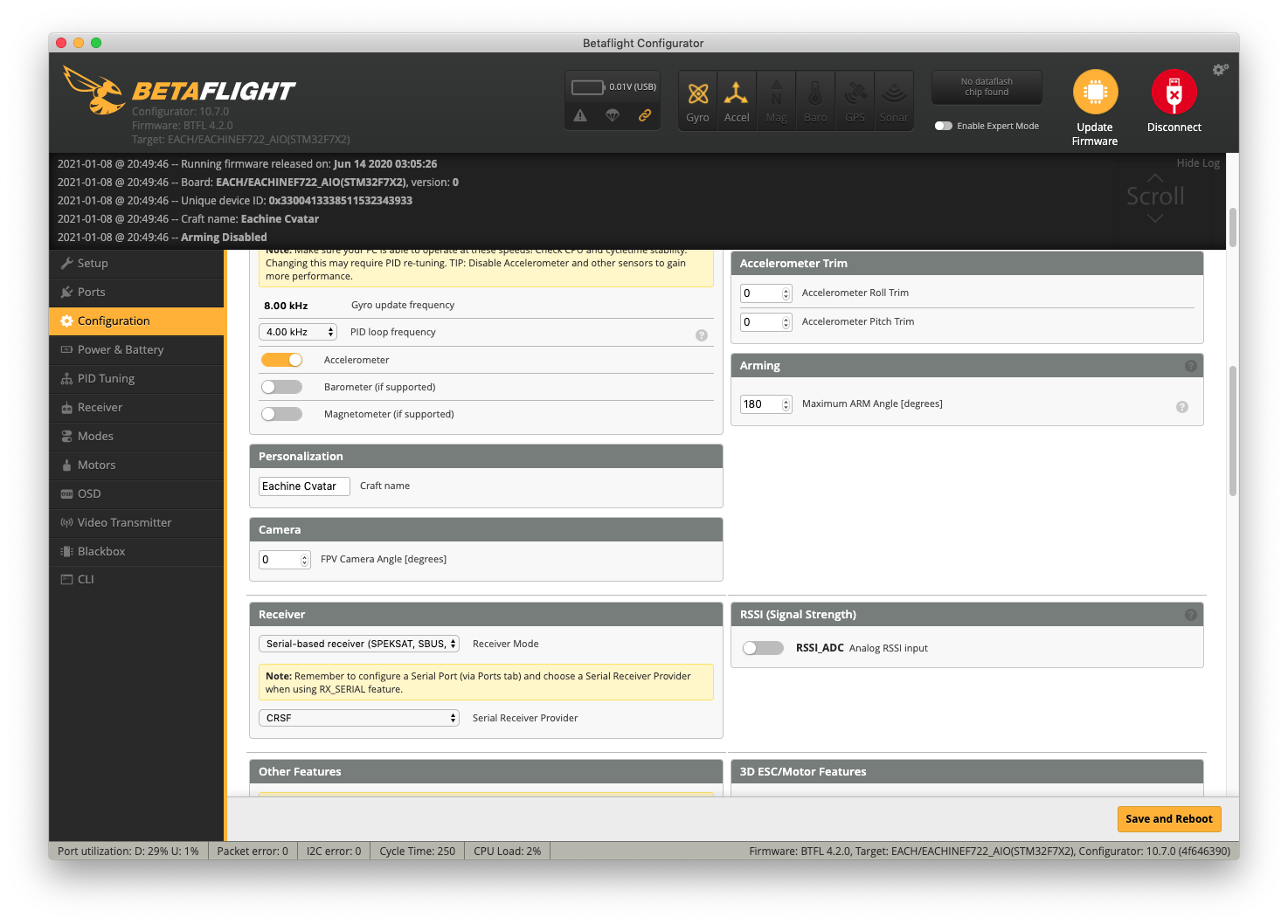
Task: Open the Receiver Mode dropdown
Action: (x=359, y=644)
